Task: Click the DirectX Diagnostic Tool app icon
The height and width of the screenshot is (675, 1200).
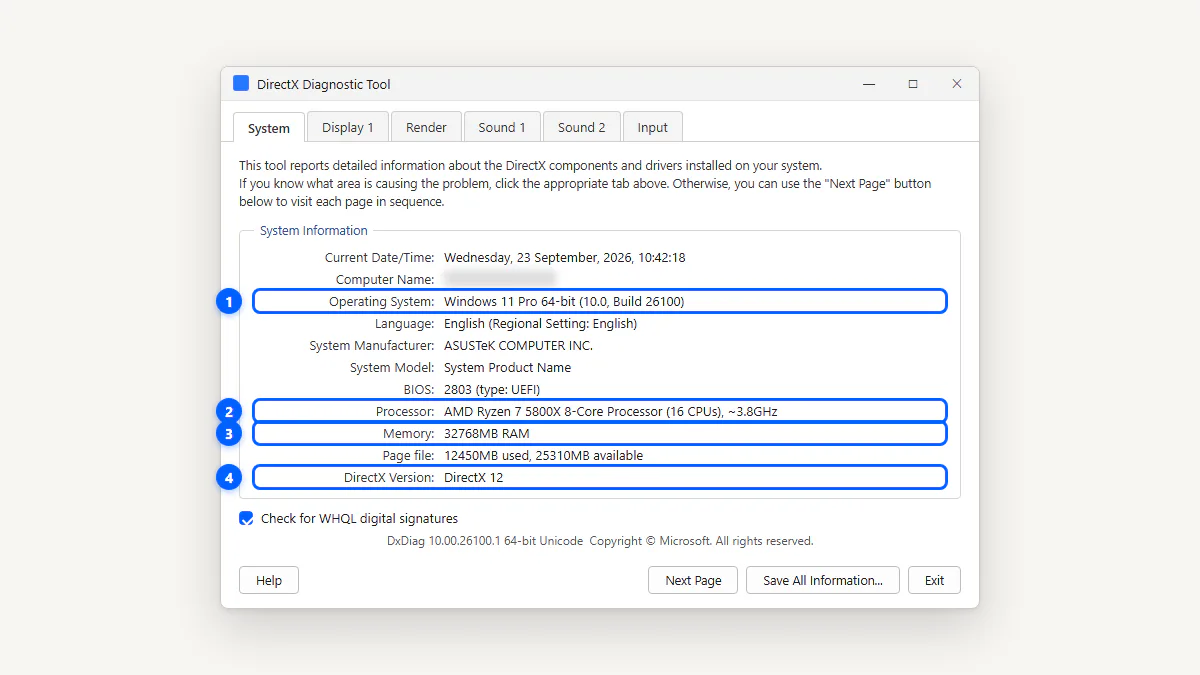Action: (x=241, y=84)
